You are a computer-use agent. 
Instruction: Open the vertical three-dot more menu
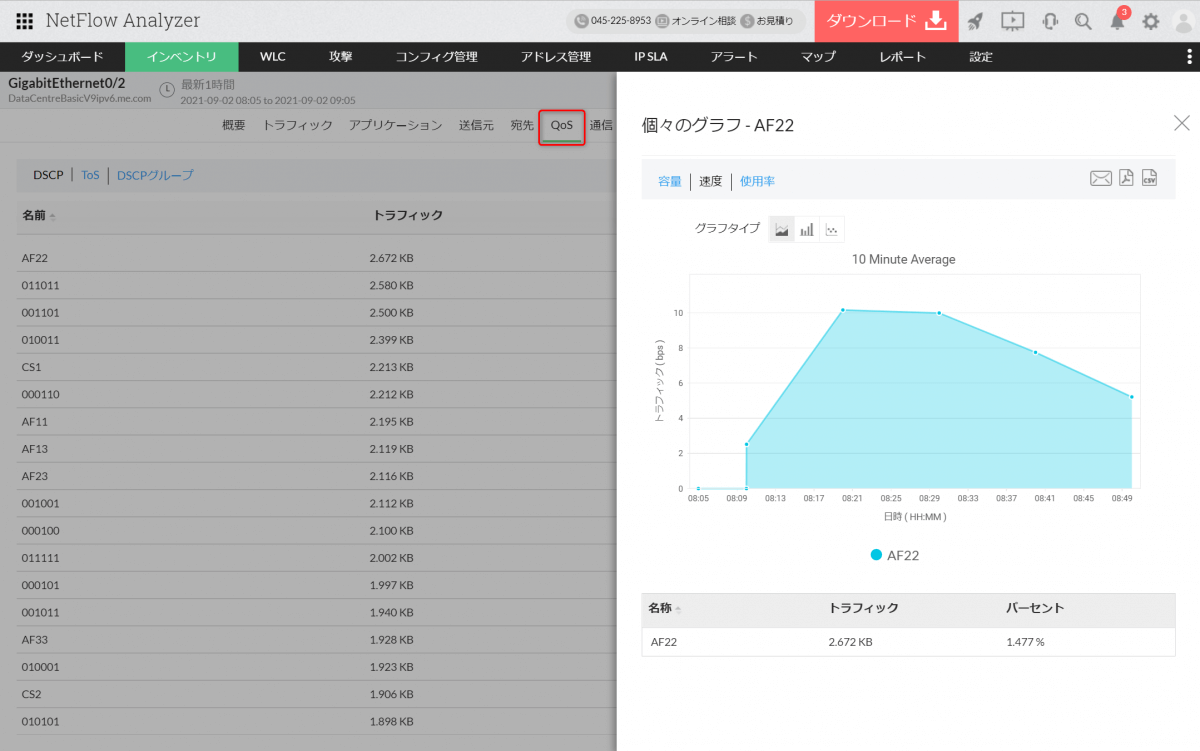click(x=1188, y=57)
